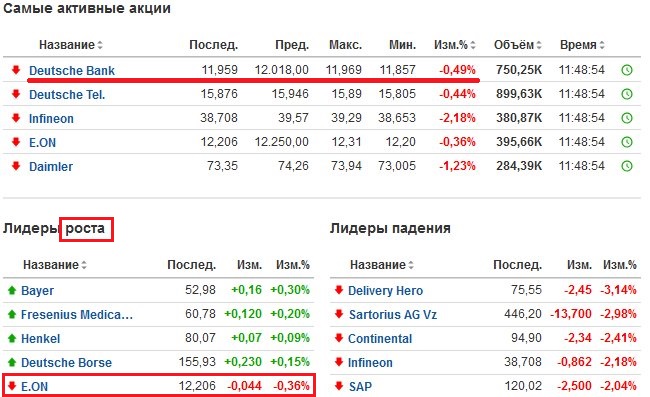Click the clock icon in E.ON active stocks row
Image resolution: width=650 pixels, height=397 pixels.
coord(627,142)
